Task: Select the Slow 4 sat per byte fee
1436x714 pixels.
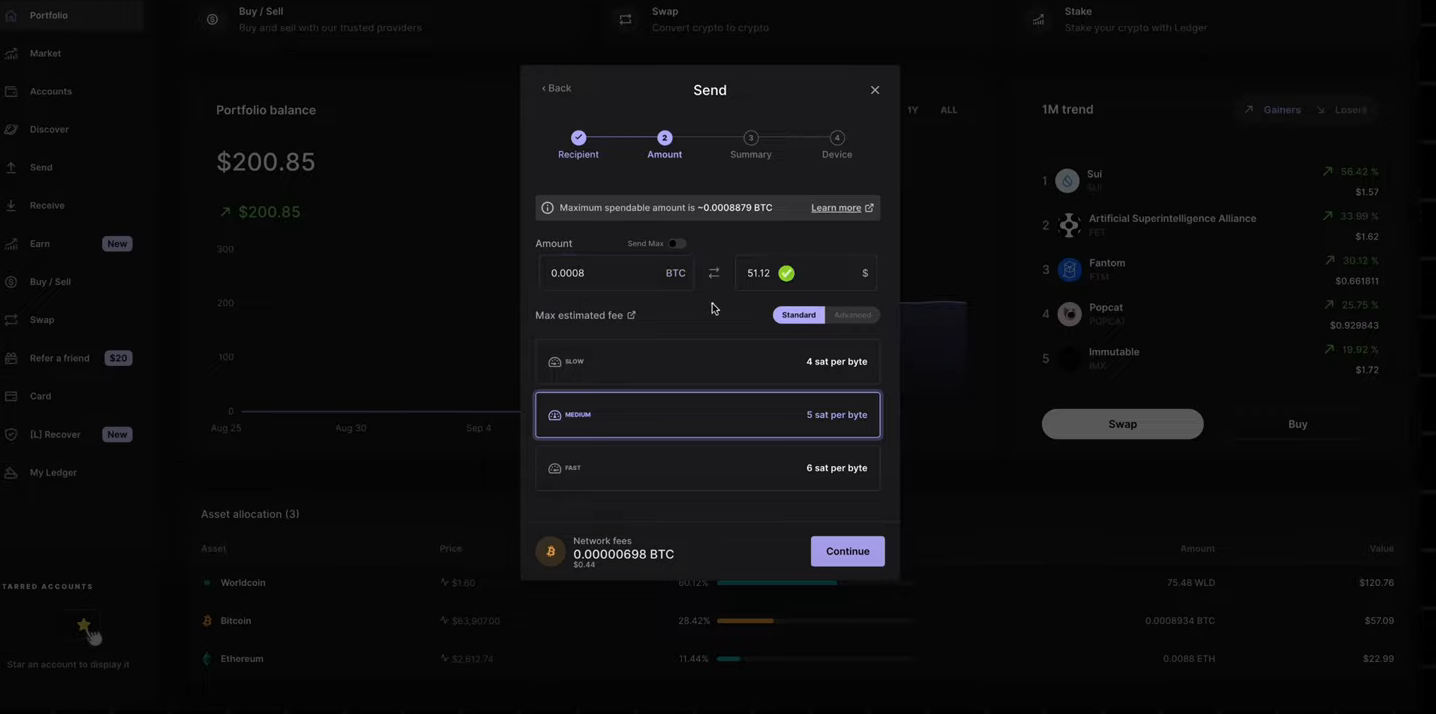Action: pos(707,362)
